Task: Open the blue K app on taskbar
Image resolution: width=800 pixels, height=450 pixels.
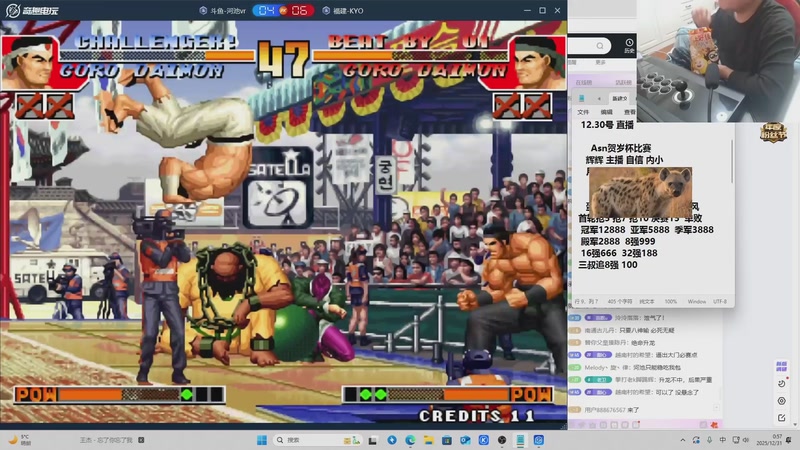Action: coord(484,440)
